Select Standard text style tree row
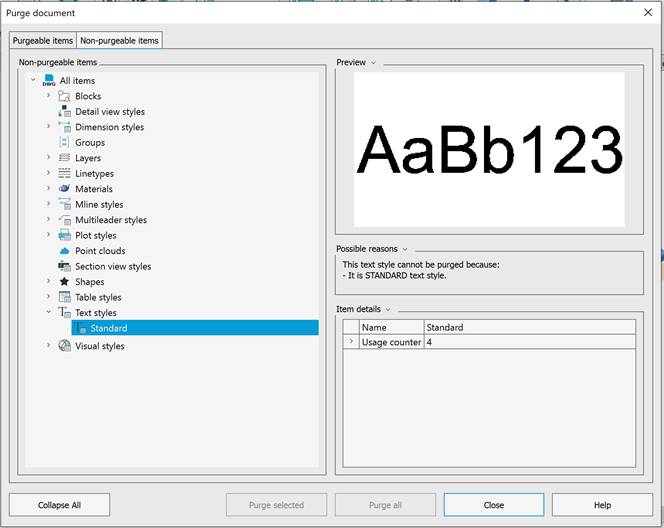The image size is (664, 528). point(195,328)
